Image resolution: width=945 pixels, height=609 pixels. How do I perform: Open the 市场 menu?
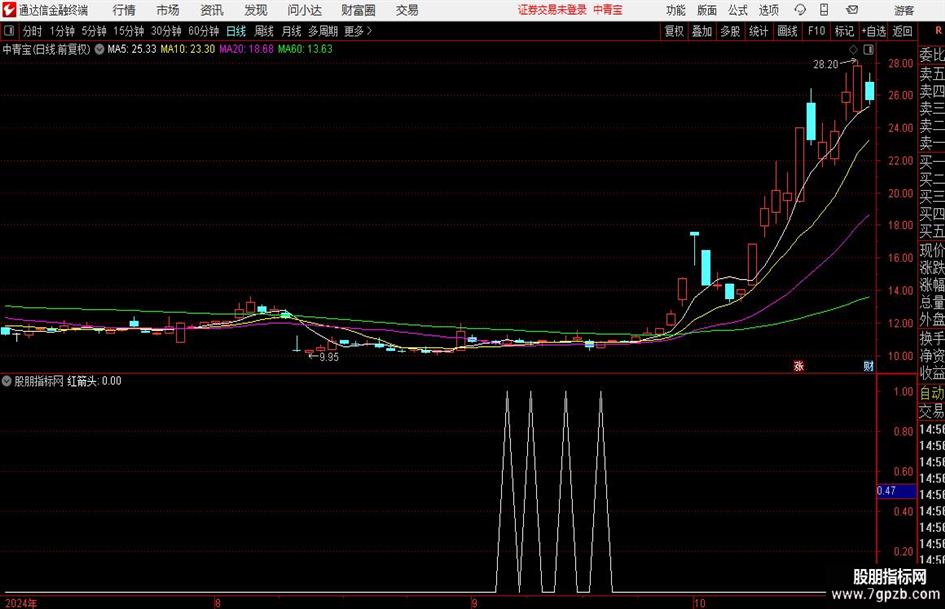point(168,10)
